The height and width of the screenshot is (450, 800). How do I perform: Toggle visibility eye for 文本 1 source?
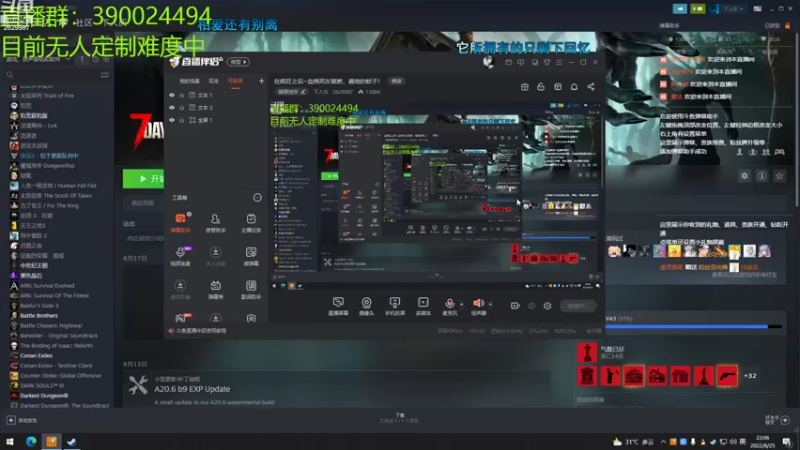pyautogui.click(x=172, y=95)
